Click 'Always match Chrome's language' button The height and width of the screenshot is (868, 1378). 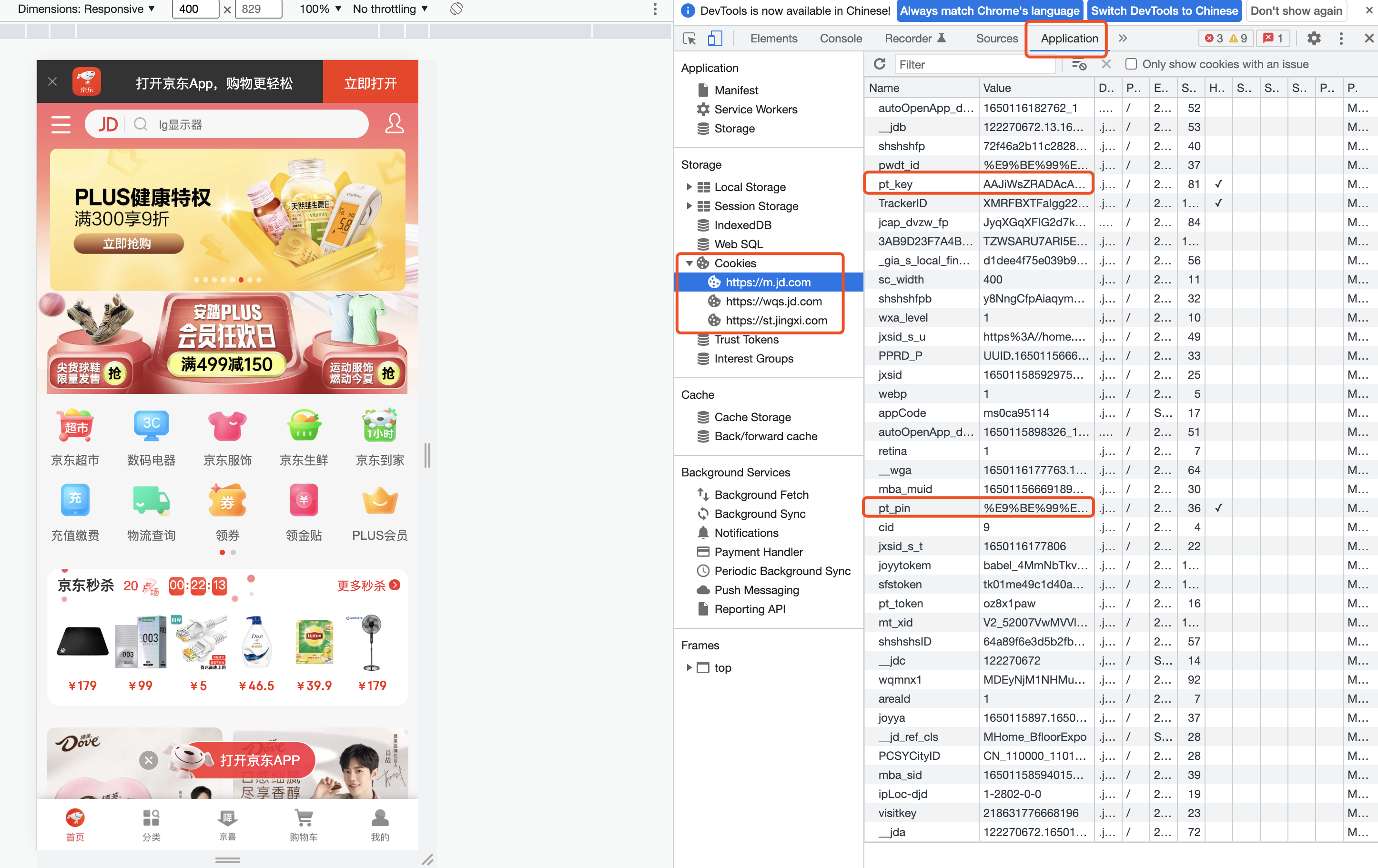tap(989, 10)
